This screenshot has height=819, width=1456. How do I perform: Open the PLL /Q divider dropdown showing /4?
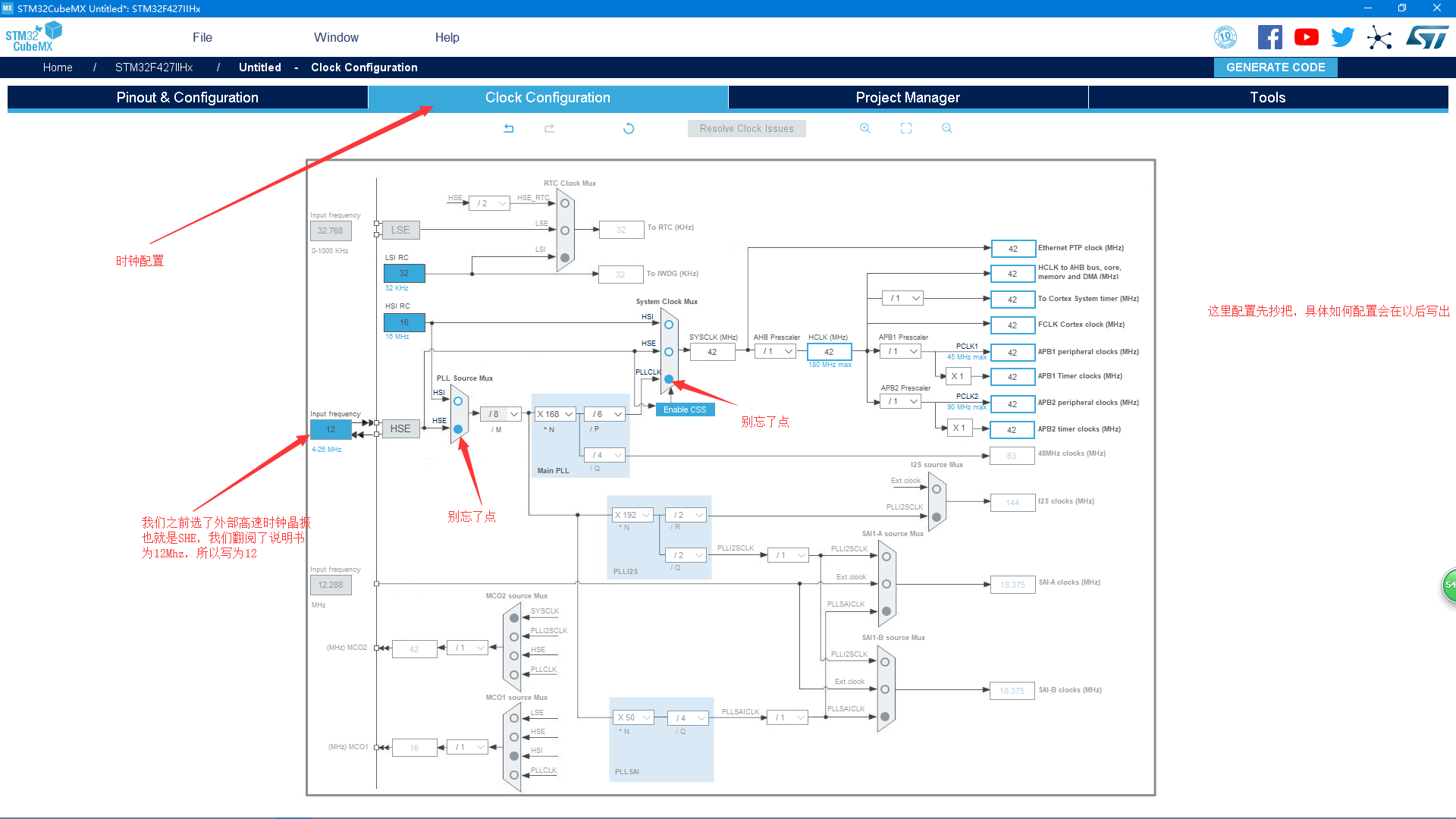605,455
